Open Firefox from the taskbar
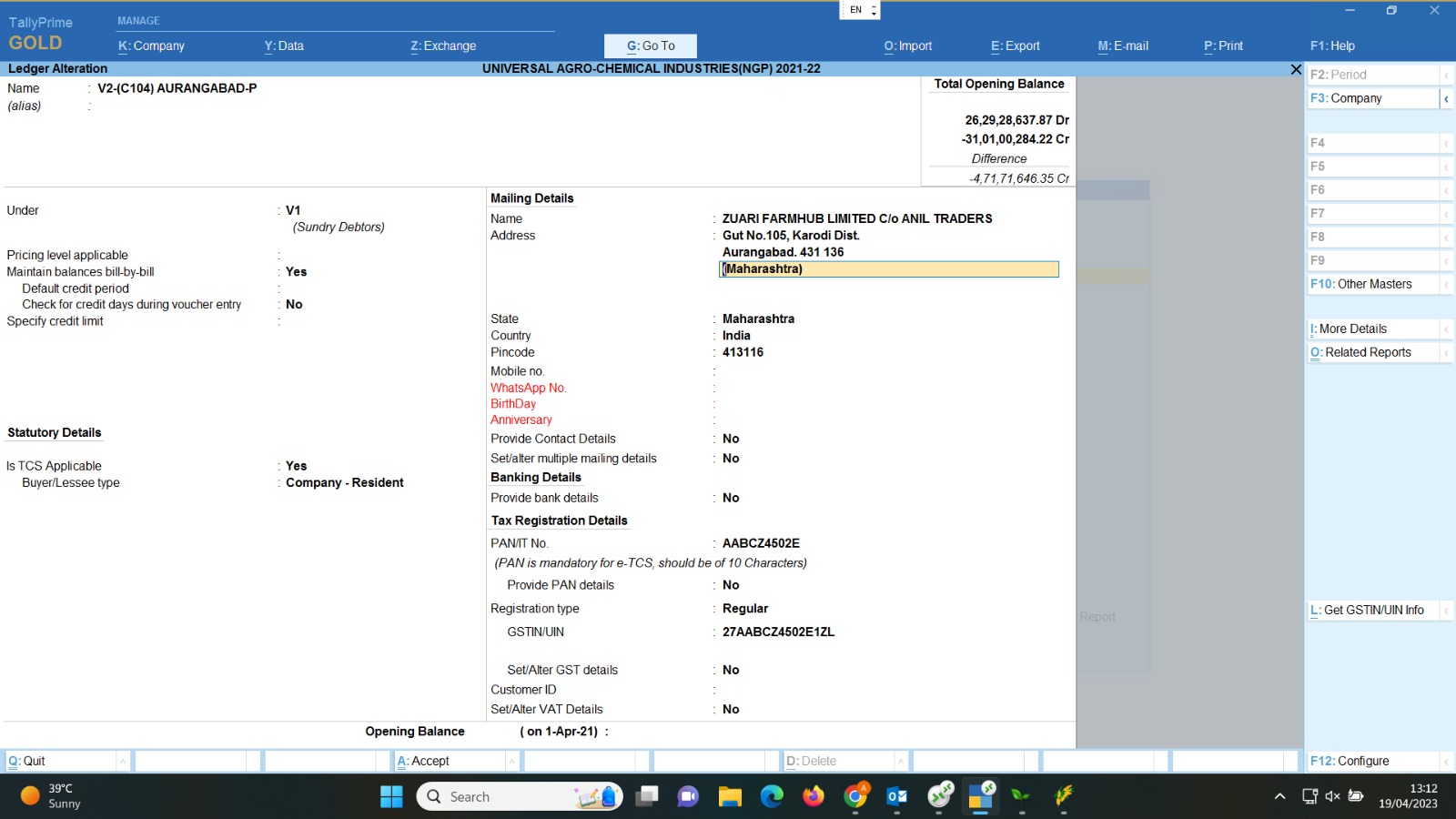 tap(814, 797)
